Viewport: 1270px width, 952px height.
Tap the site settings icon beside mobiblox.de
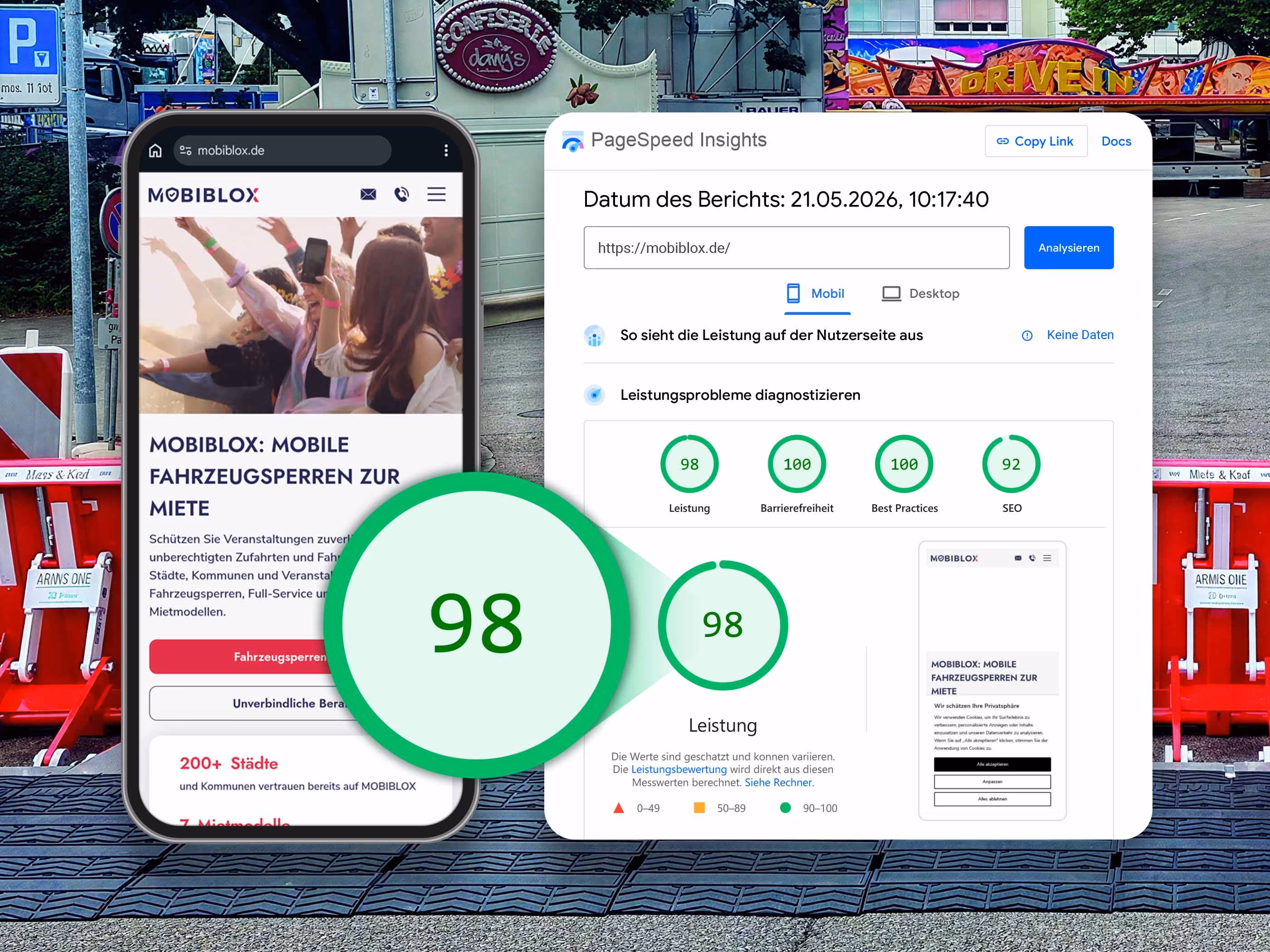186,151
